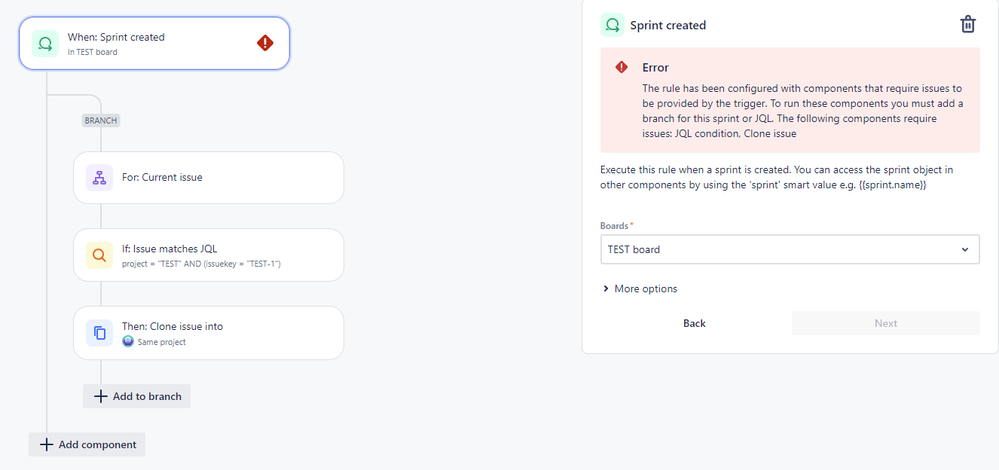Screen dimensions: 999x470
Task: Click the plus icon of Add to branch
Action: [x=100, y=396]
